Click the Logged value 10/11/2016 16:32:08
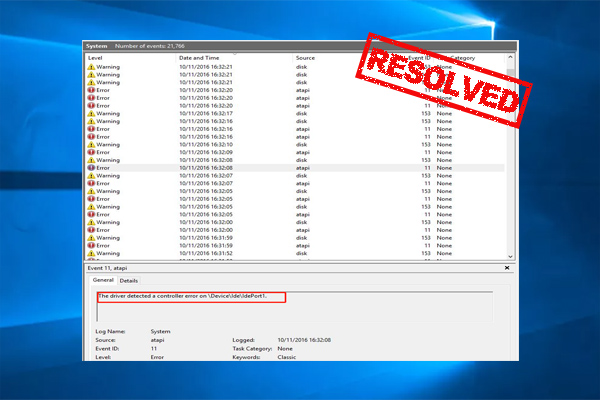Image resolution: width=600 pixels, height=400 pixels. [x=304, y=340]
